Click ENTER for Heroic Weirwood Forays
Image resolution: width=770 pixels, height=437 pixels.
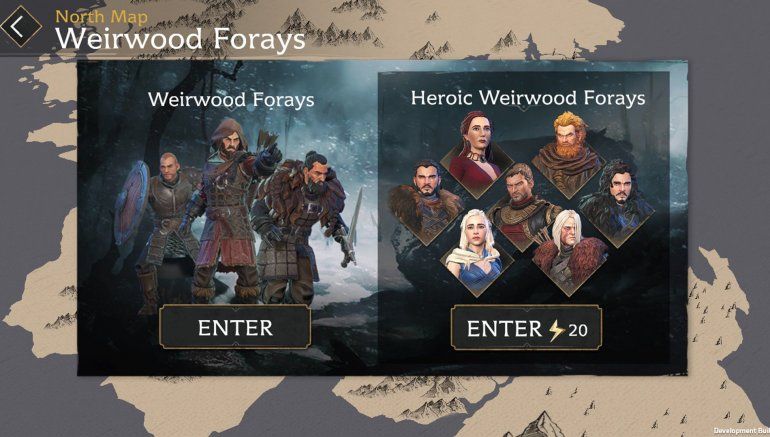pyautogui.click(x=526, y=328)
